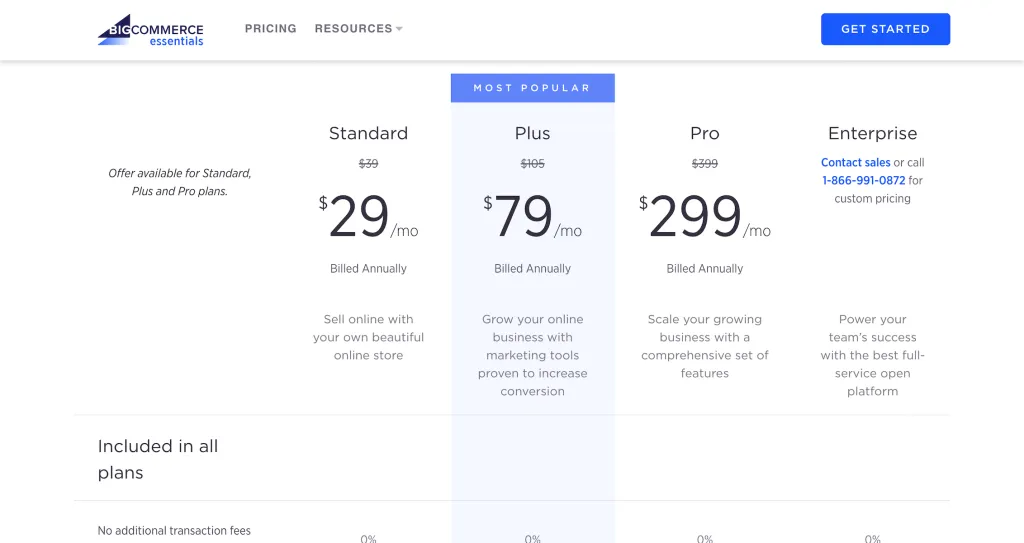The width and height of the screenshot is (1024, 543).
Task: Click the $79 per month price
Action: (532, 217)
